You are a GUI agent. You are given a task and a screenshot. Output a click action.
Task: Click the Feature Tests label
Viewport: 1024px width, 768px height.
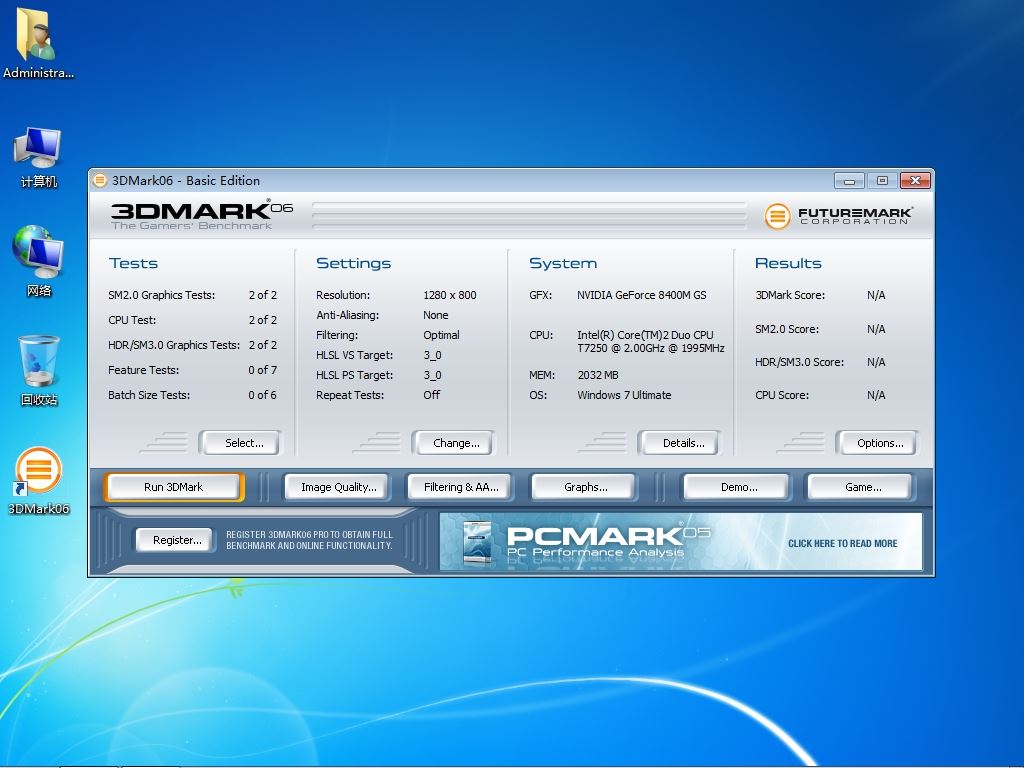[x=143, y=370]
